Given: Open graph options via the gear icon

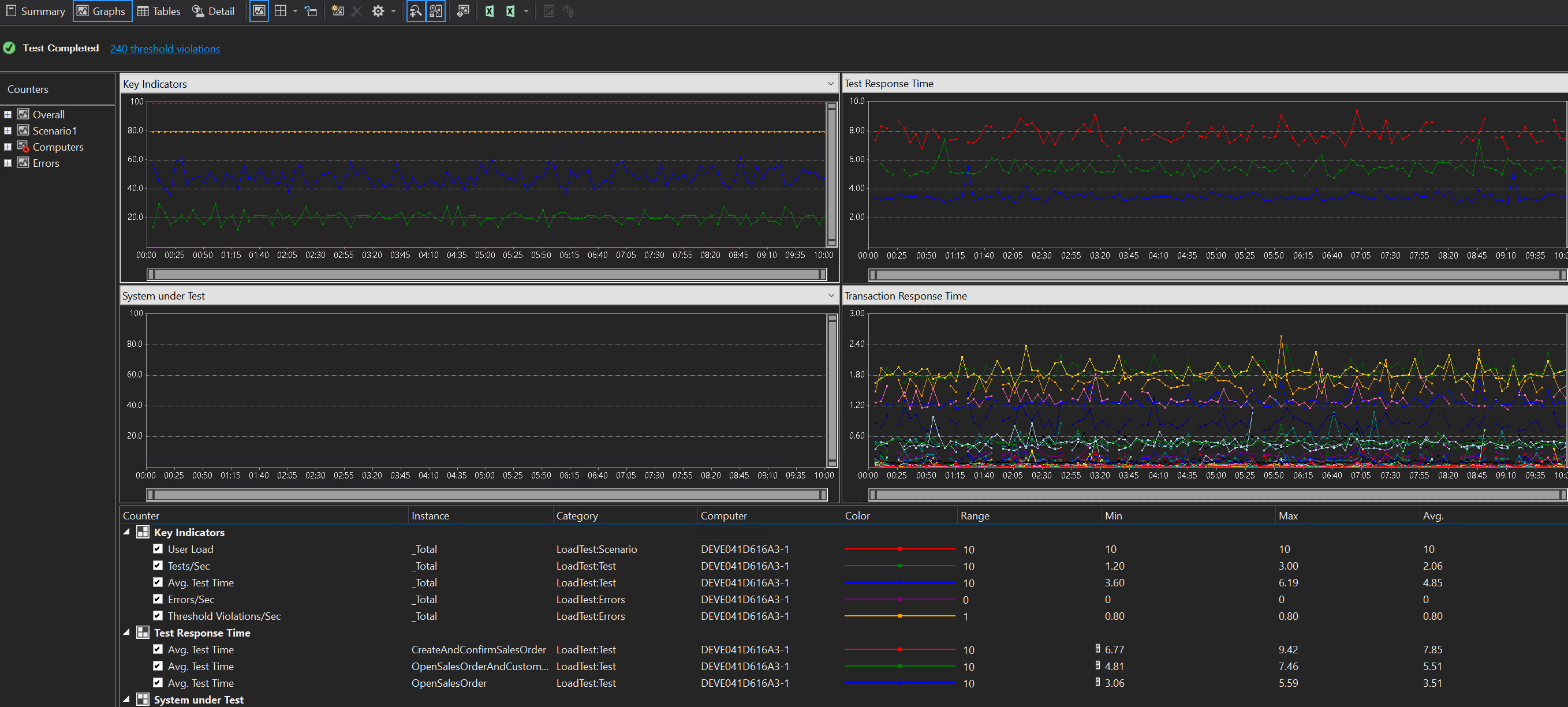Looking at the screenshot, I should [x=378, y=11].
